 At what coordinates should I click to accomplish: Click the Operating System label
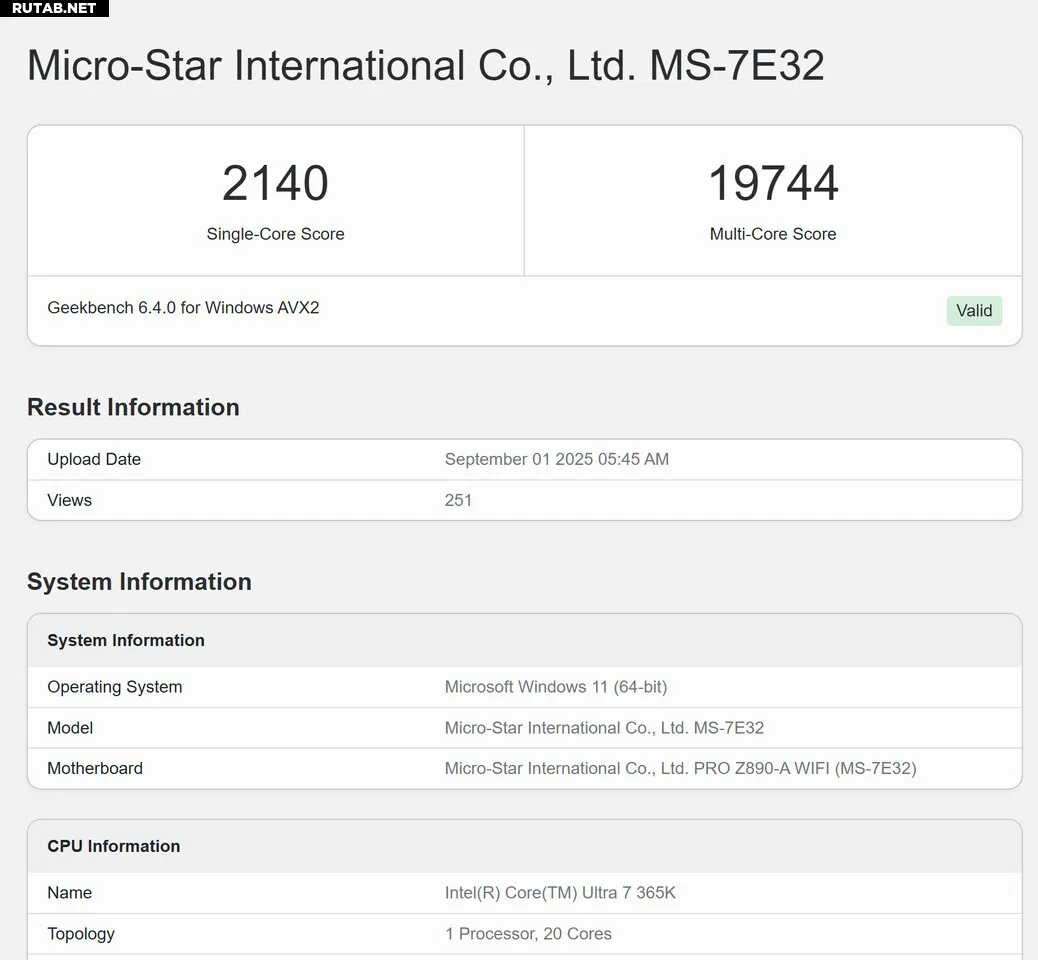(115, 687)
